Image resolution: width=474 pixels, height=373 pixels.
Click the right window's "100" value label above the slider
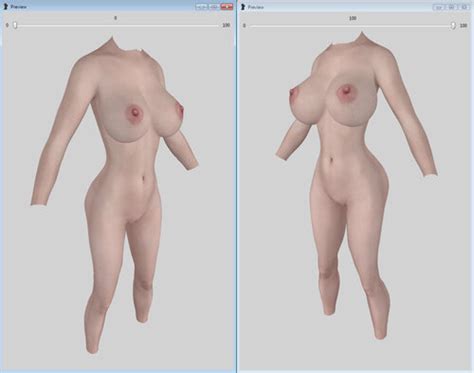click(353, 18)
